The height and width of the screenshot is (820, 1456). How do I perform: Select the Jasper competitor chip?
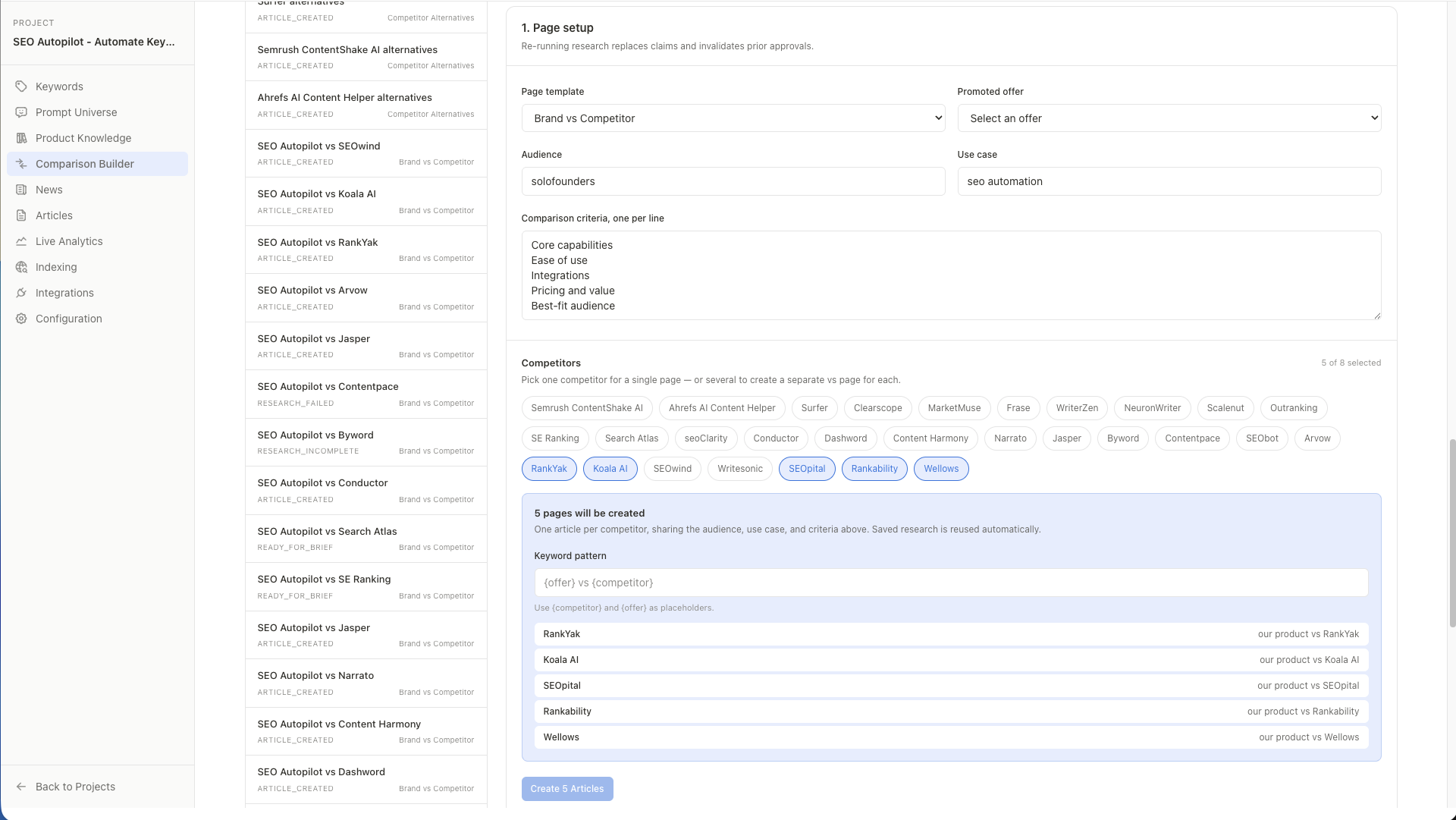pos(1067,438)
